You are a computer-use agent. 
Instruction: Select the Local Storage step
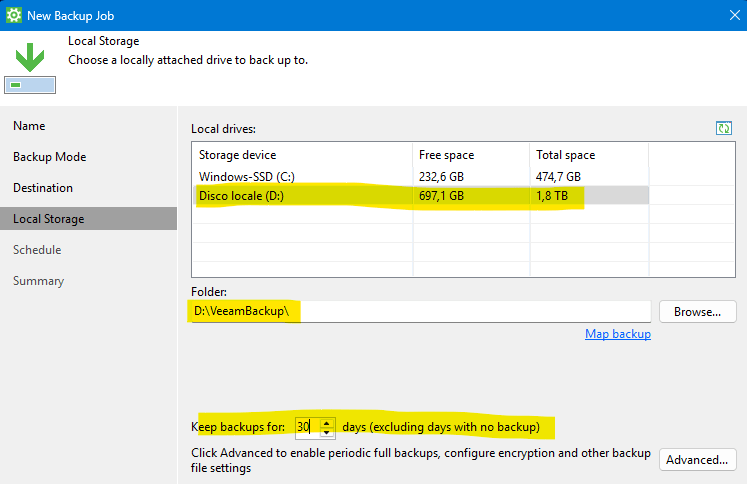(48, 219)
